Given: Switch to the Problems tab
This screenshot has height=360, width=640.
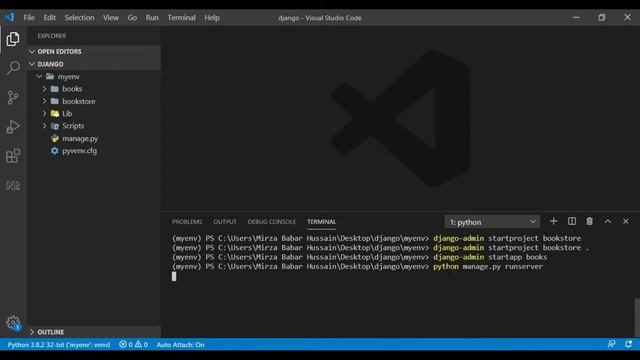Looking at the screenshot, I should [187, 222].
